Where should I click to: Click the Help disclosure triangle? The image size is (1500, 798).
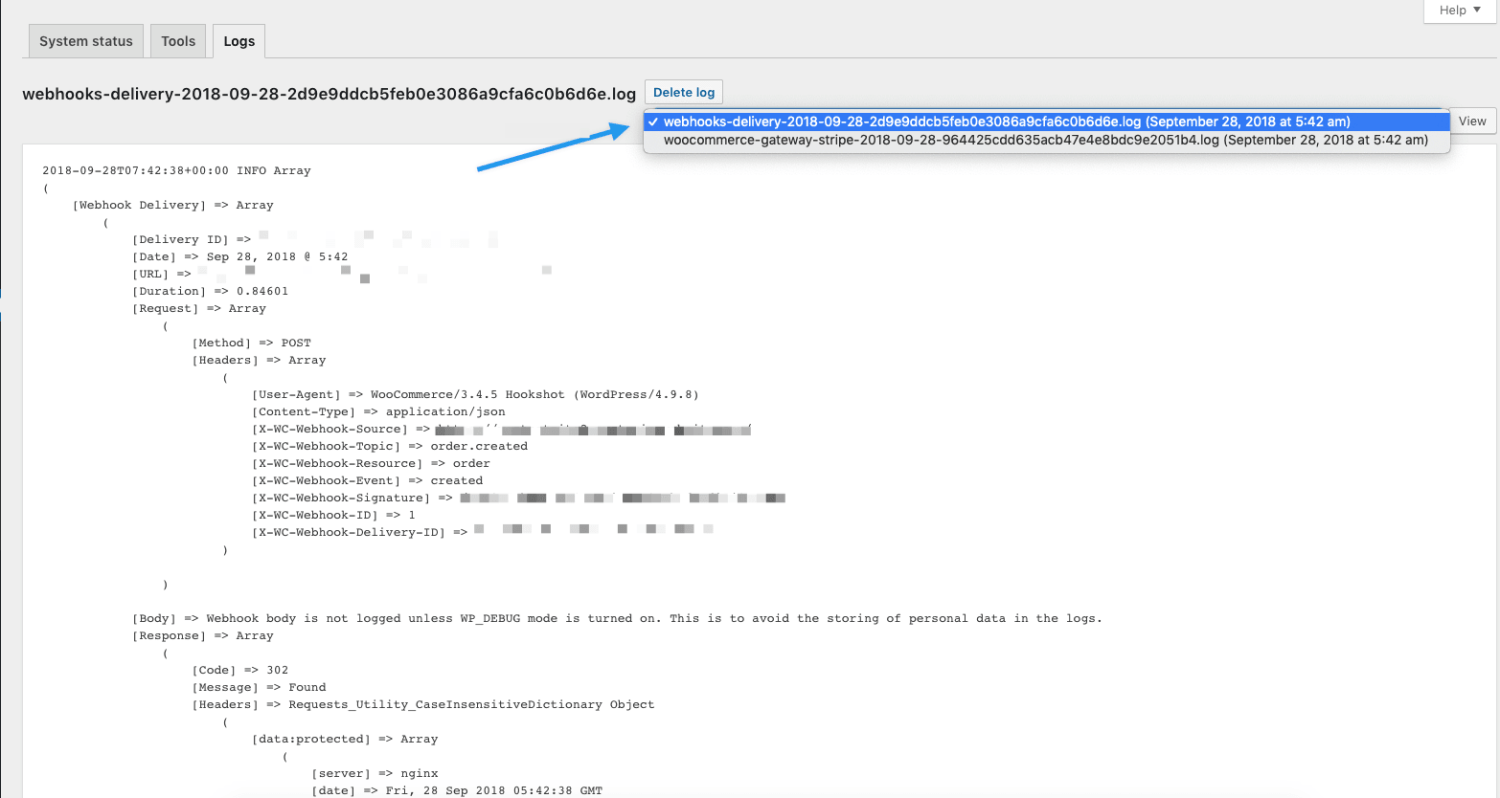[x=1478, y=10]
